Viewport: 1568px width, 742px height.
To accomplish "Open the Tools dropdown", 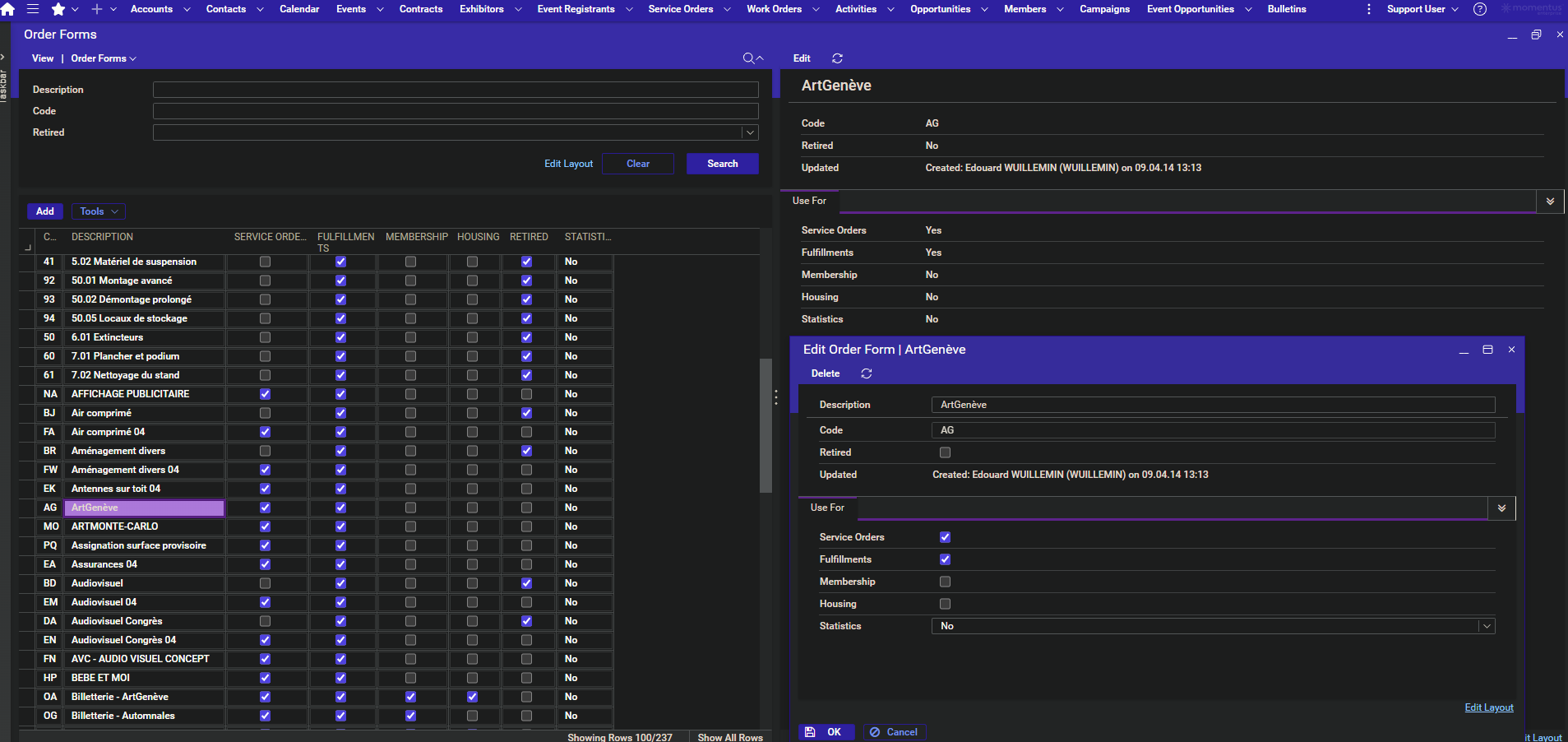I will 99,211.
